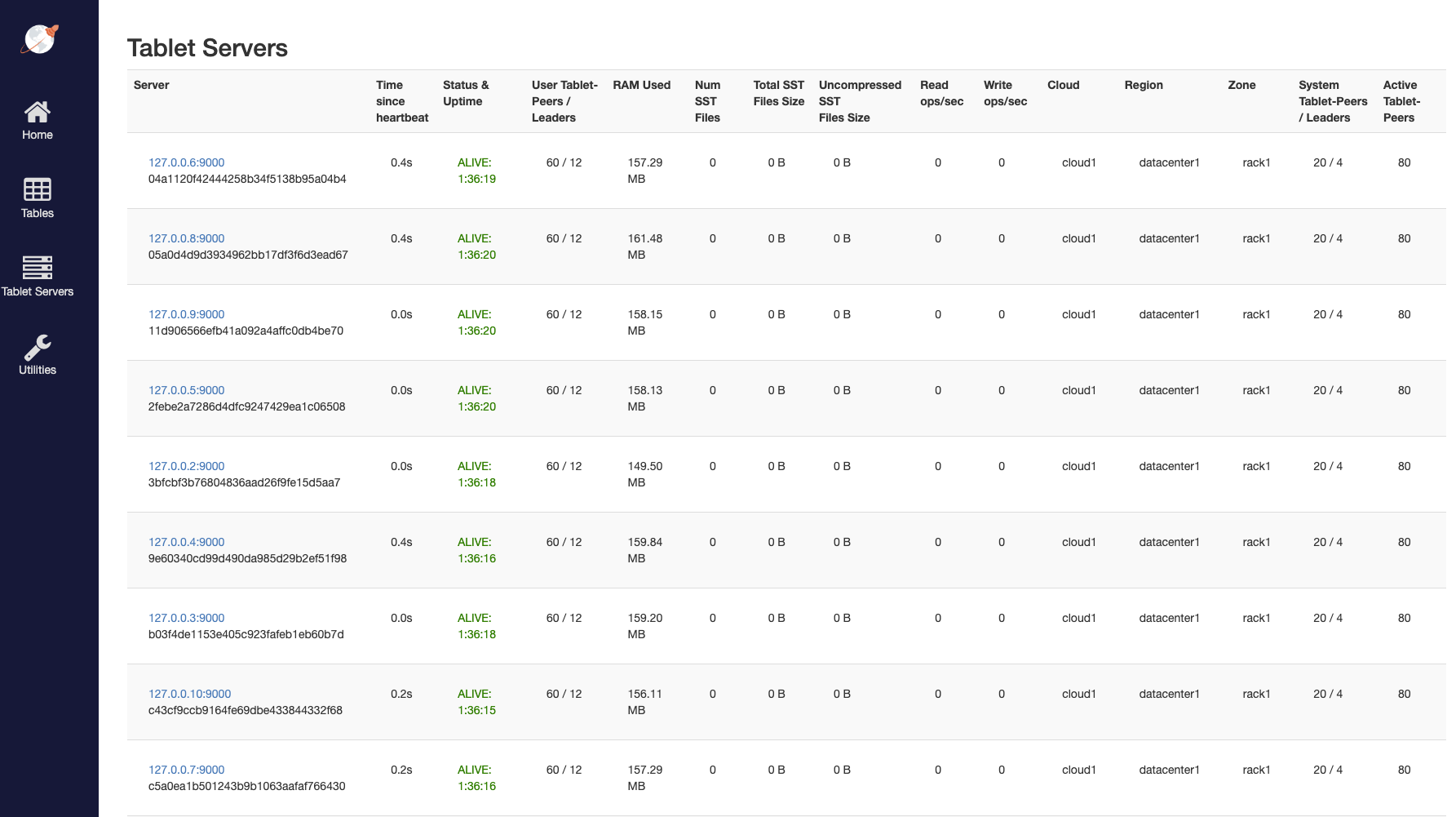Select the Tablet Servers stack icon
The width and height of the screenshot is (1456, 817).
click(38, 267)
